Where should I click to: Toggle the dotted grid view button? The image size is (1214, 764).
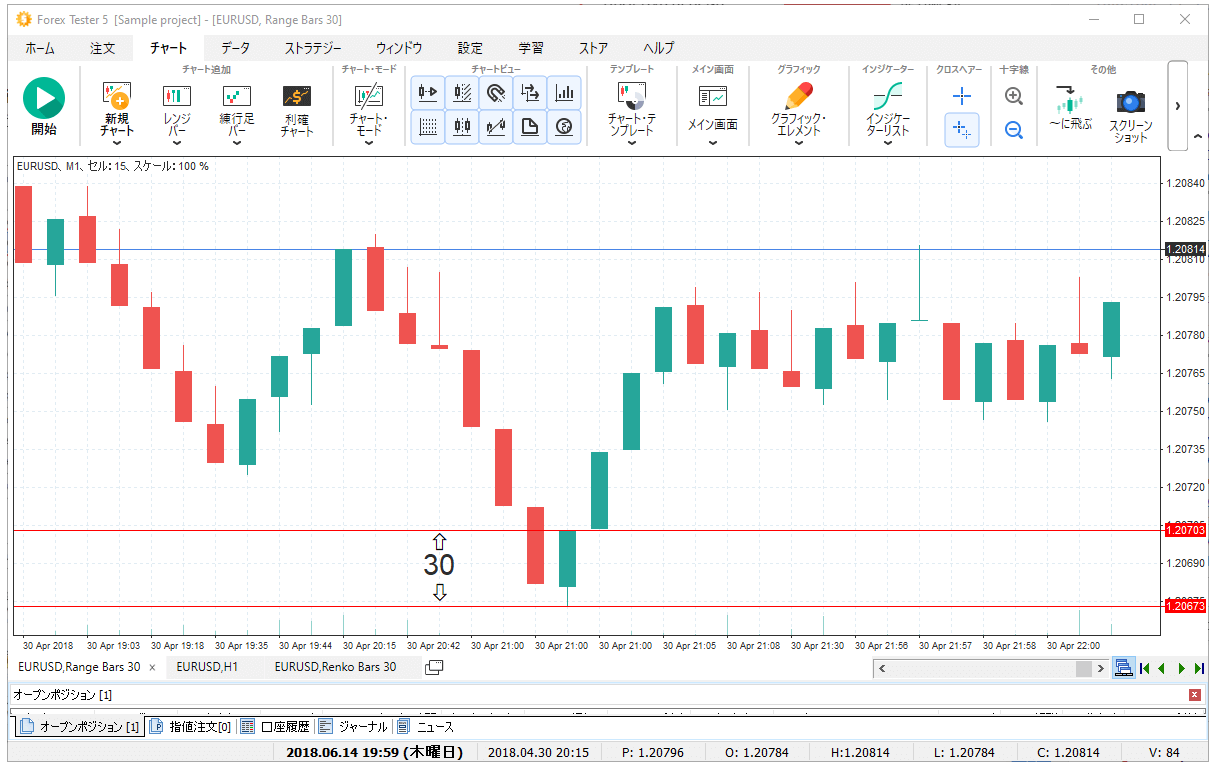pyautogui.click(x=428, y=127)
